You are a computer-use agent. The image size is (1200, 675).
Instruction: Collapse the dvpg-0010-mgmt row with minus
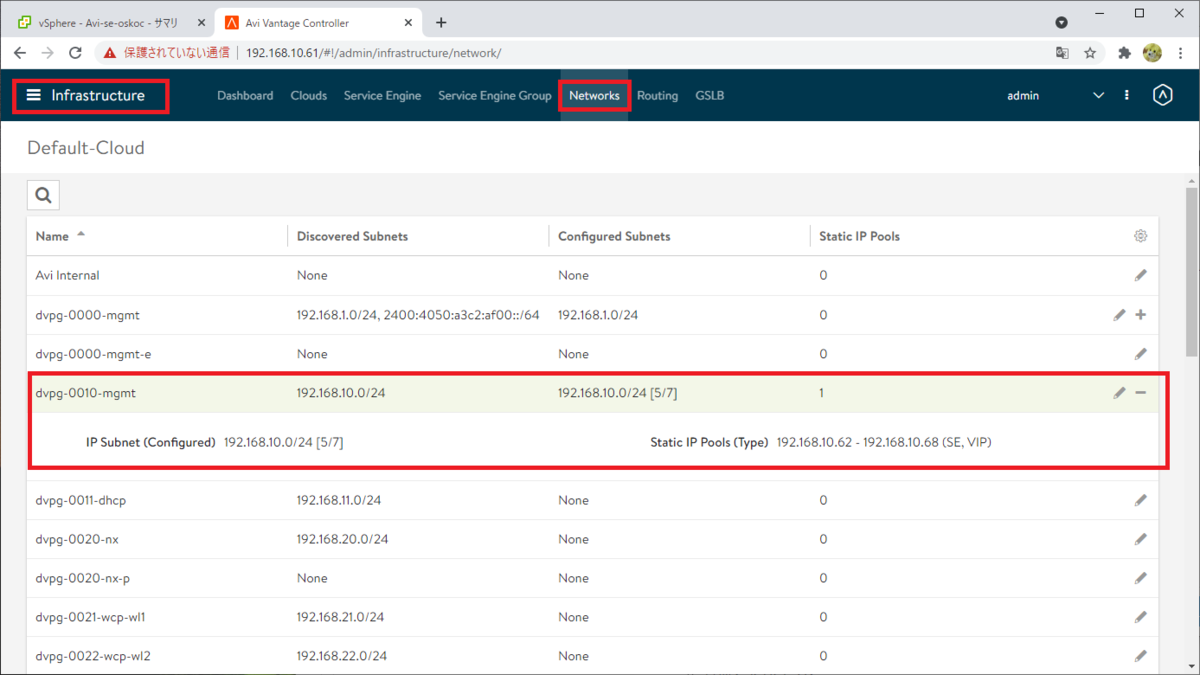pos(1140,393)
